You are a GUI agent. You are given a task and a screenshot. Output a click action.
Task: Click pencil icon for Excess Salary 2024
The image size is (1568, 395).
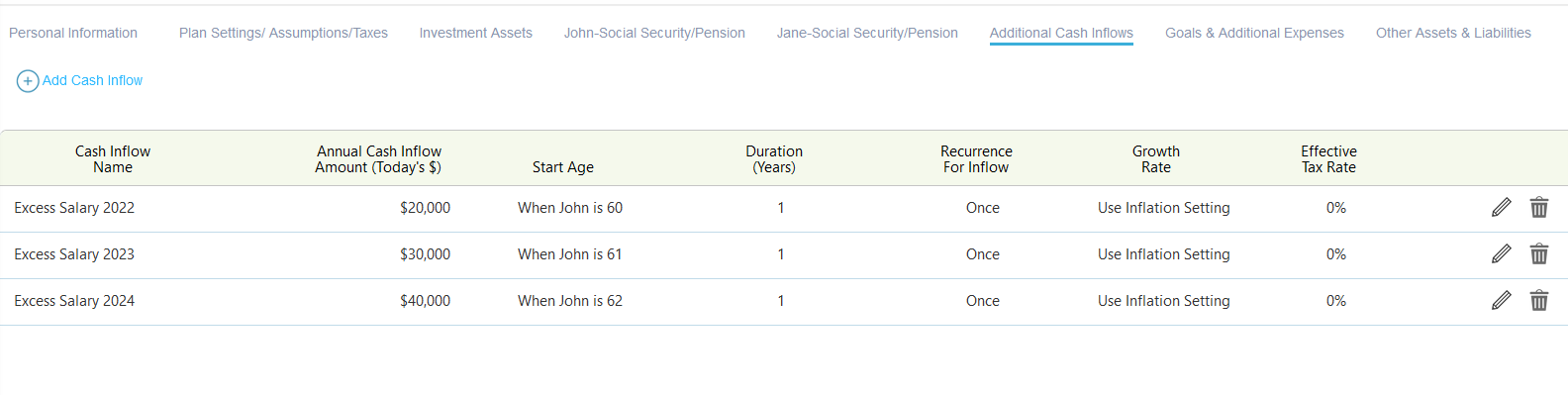[x=1502, y=300]
